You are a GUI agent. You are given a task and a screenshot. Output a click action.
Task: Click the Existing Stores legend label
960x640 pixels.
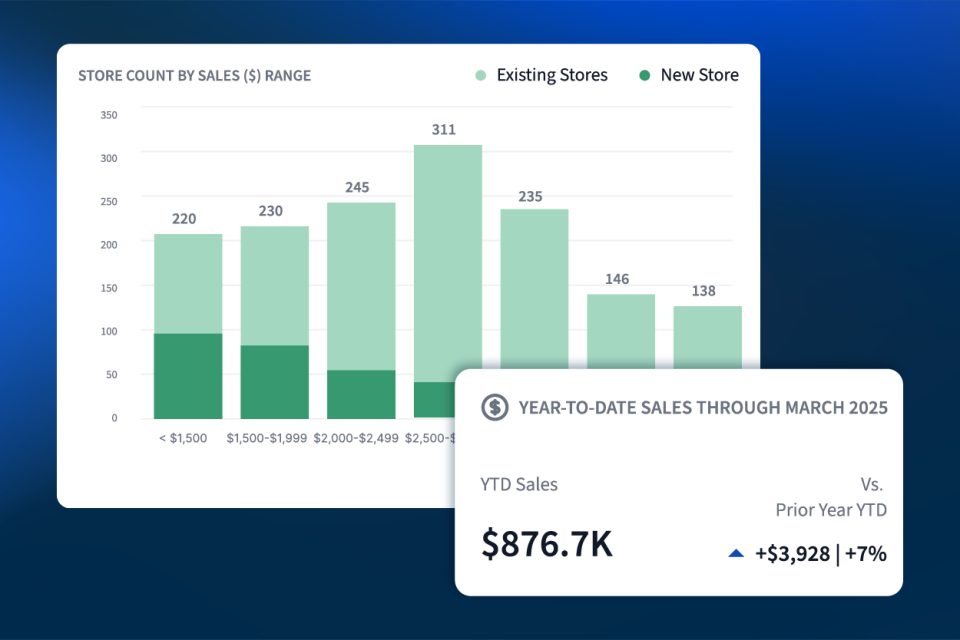552,75
